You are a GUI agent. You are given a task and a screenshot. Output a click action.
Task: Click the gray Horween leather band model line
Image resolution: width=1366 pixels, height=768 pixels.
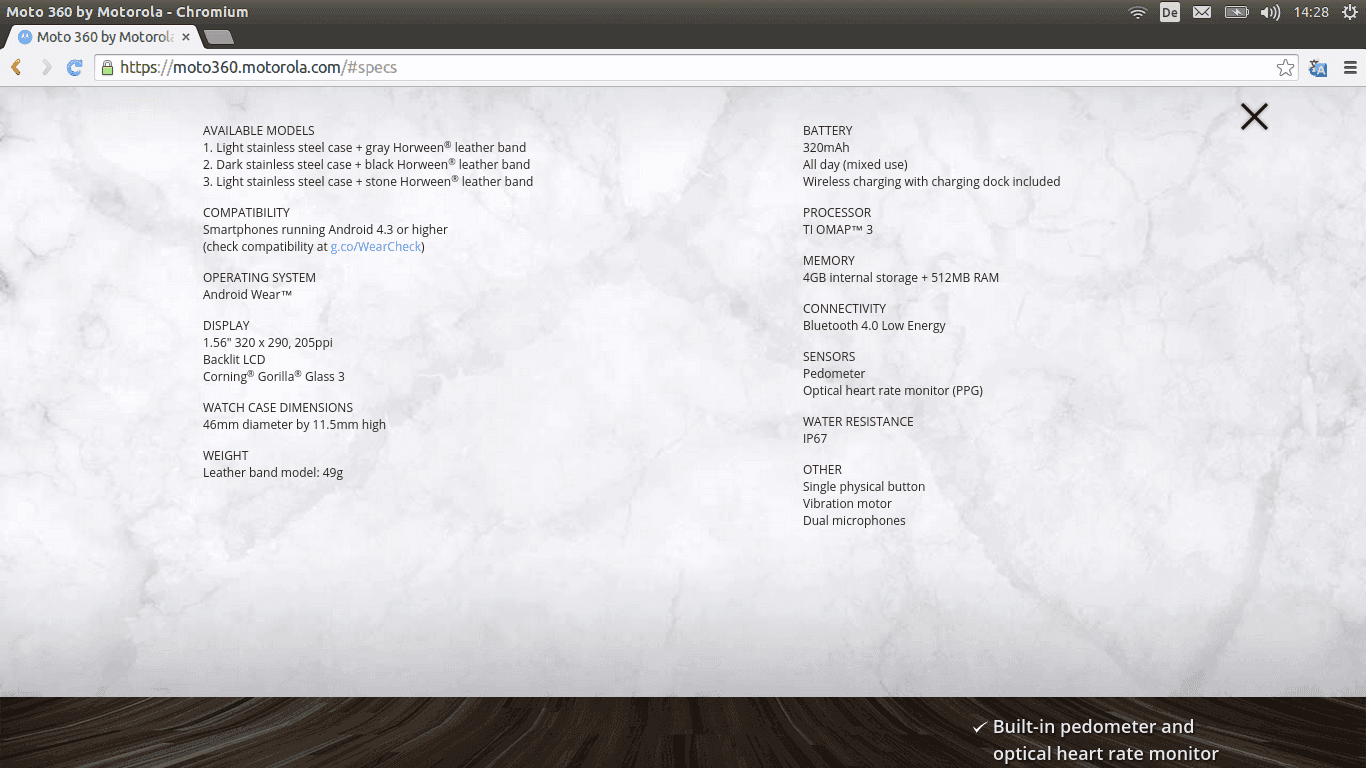364,148
